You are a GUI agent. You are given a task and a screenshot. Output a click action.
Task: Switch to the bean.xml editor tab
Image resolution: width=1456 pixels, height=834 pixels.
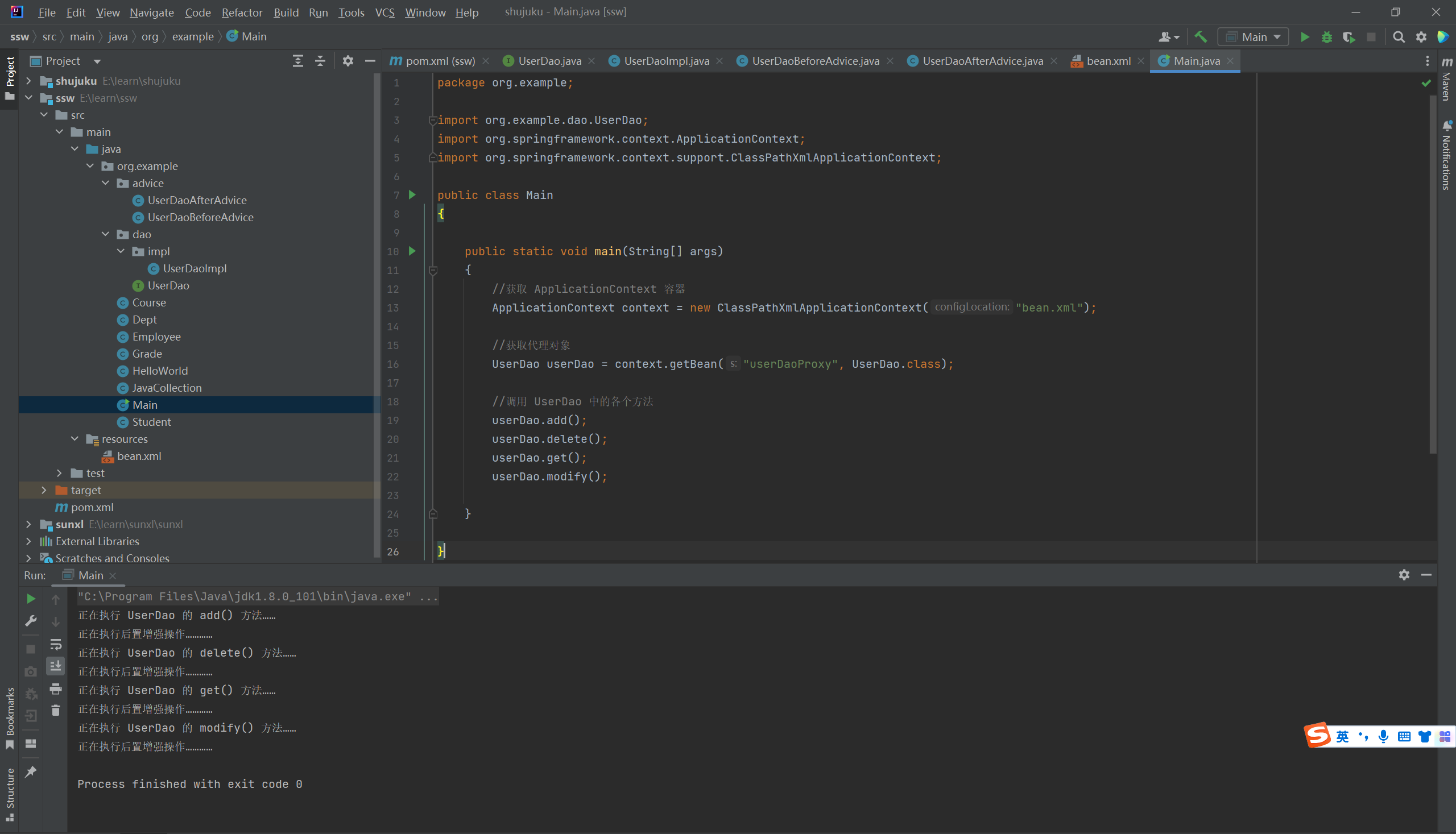(x=1107, y=61)
